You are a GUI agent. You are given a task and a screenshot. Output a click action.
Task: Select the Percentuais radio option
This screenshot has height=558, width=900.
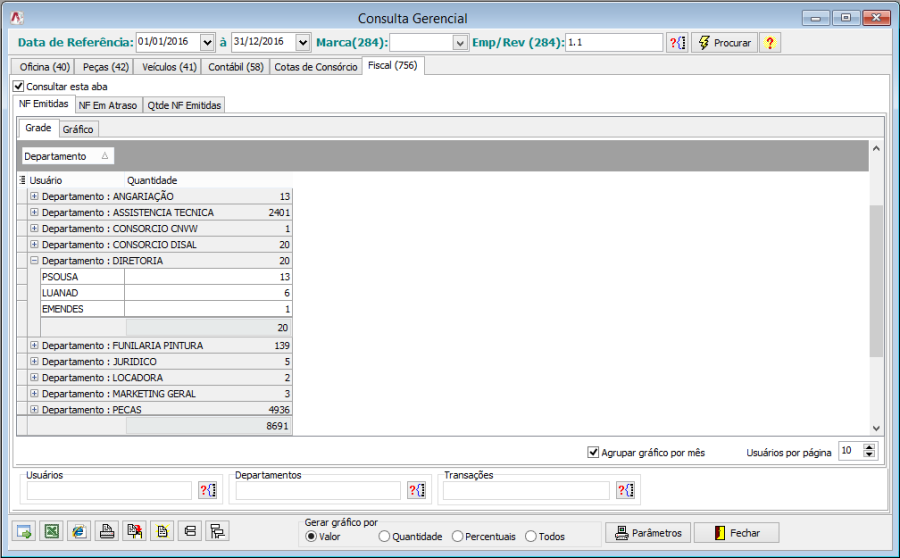click(457, 536)
